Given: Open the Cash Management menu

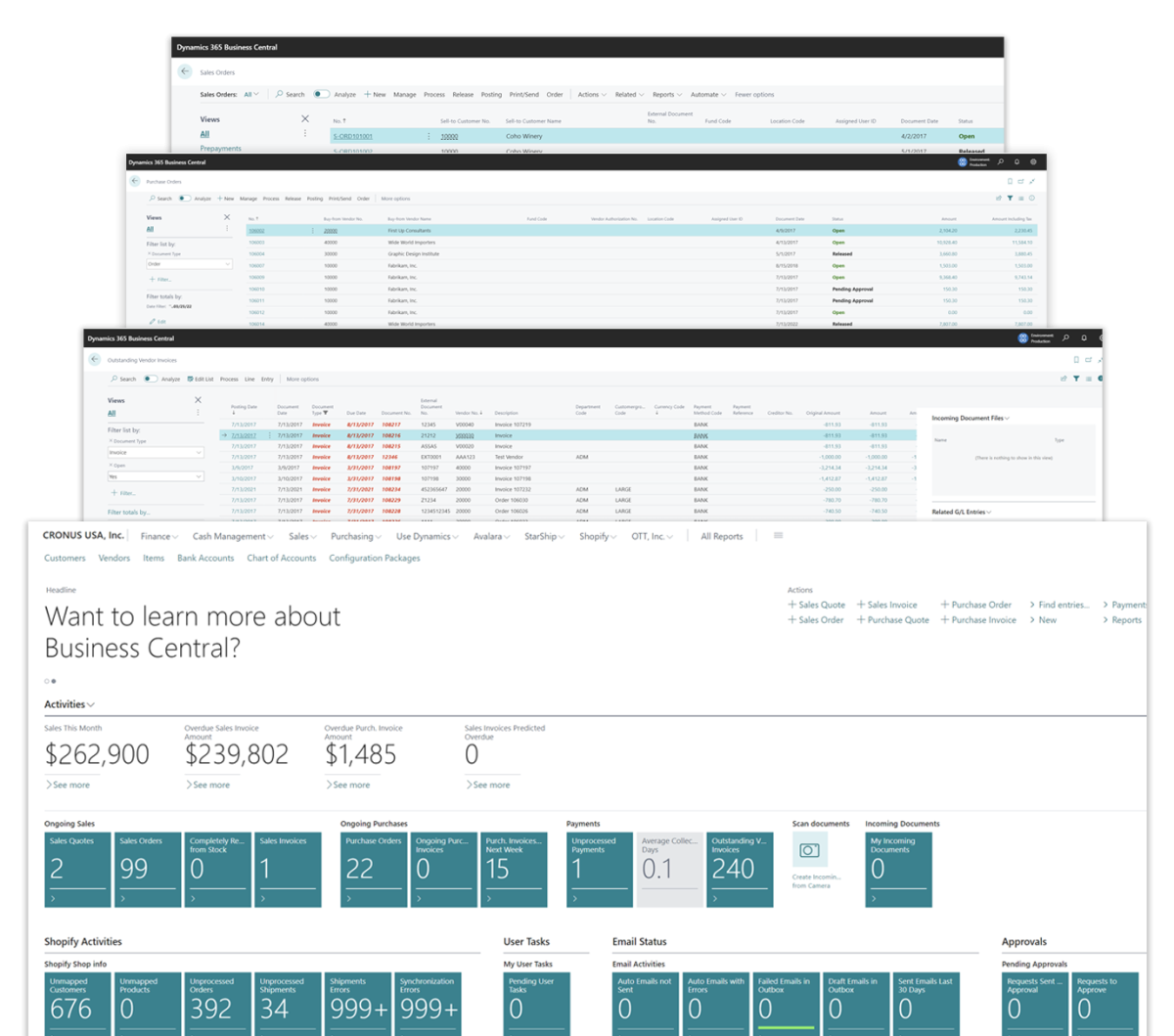Looking at the screenshot, I should tap(233, 536).
